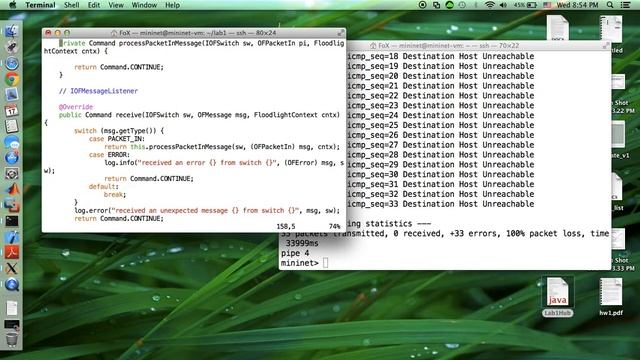Launch Xcode from the Dock
The width and height of the screenshot is (640, 360).
pyautogui.click(x=11, y=237)
